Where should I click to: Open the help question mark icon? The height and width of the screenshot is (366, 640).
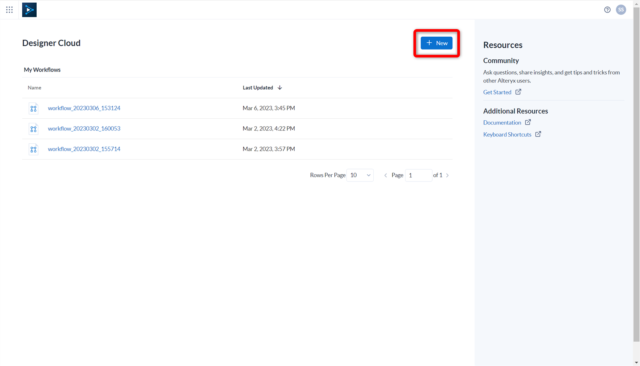(607, 10)
